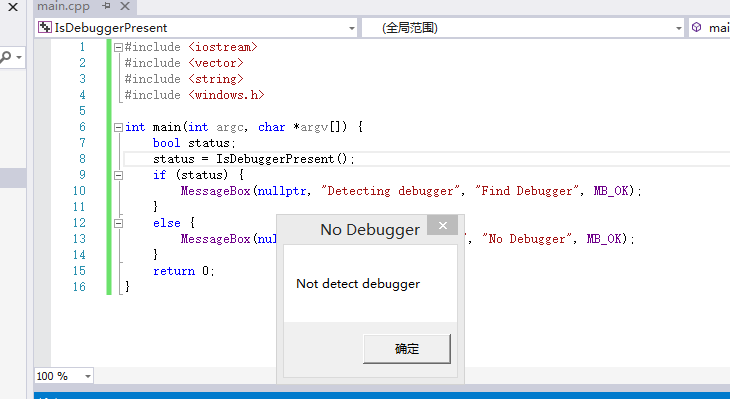Close the main.cpp editor tab

(125, 6)
